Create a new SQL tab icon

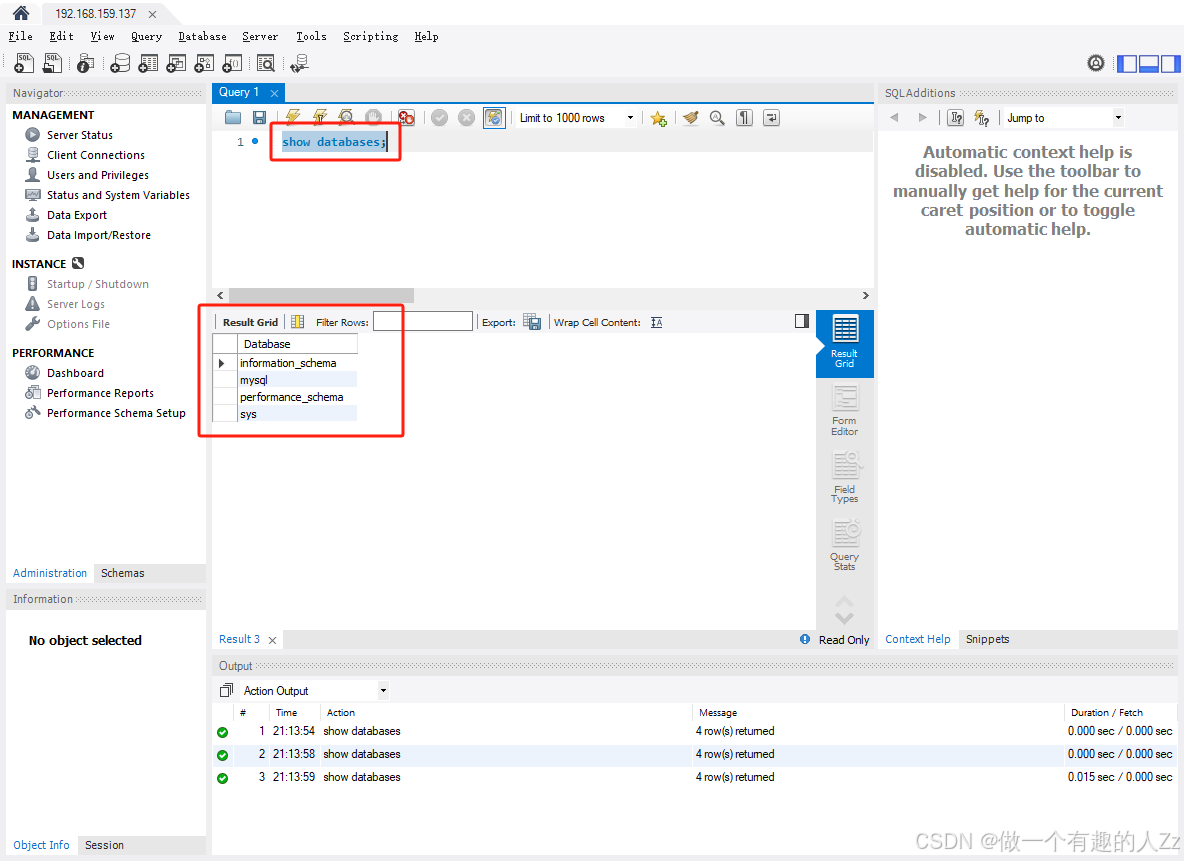23,63
